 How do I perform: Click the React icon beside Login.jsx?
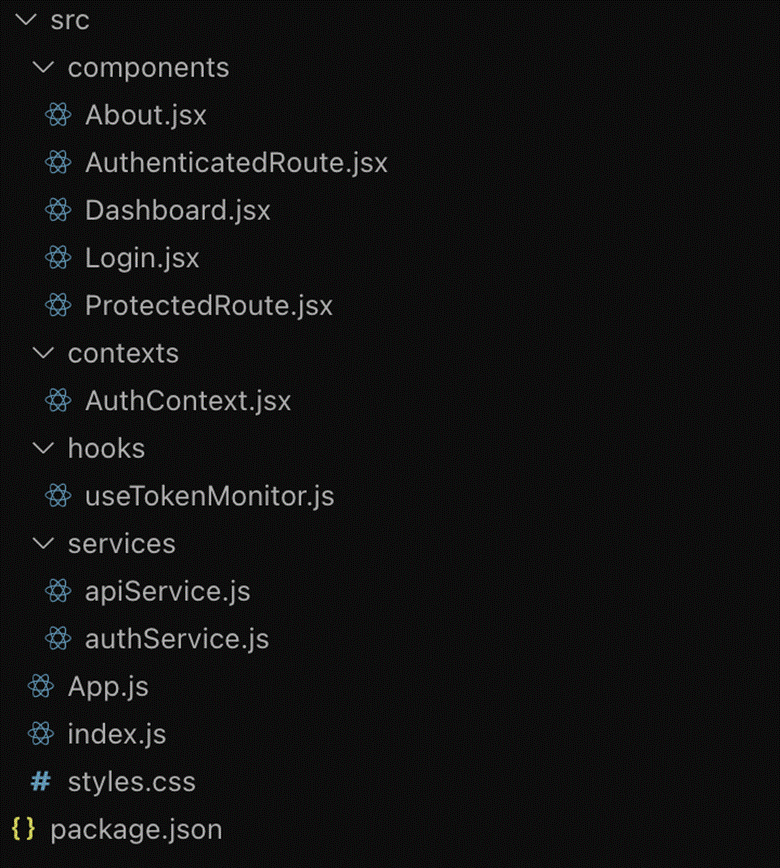58,257
